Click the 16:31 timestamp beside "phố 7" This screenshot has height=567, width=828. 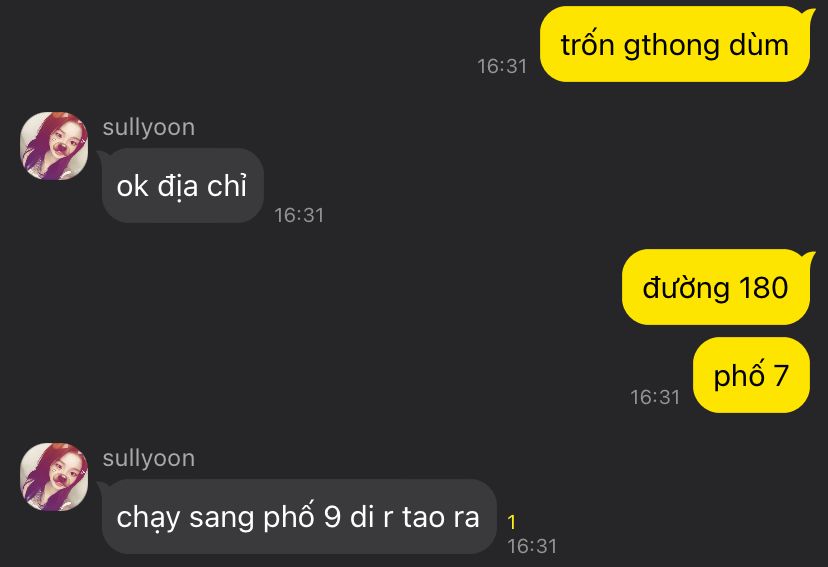point(655,398)
